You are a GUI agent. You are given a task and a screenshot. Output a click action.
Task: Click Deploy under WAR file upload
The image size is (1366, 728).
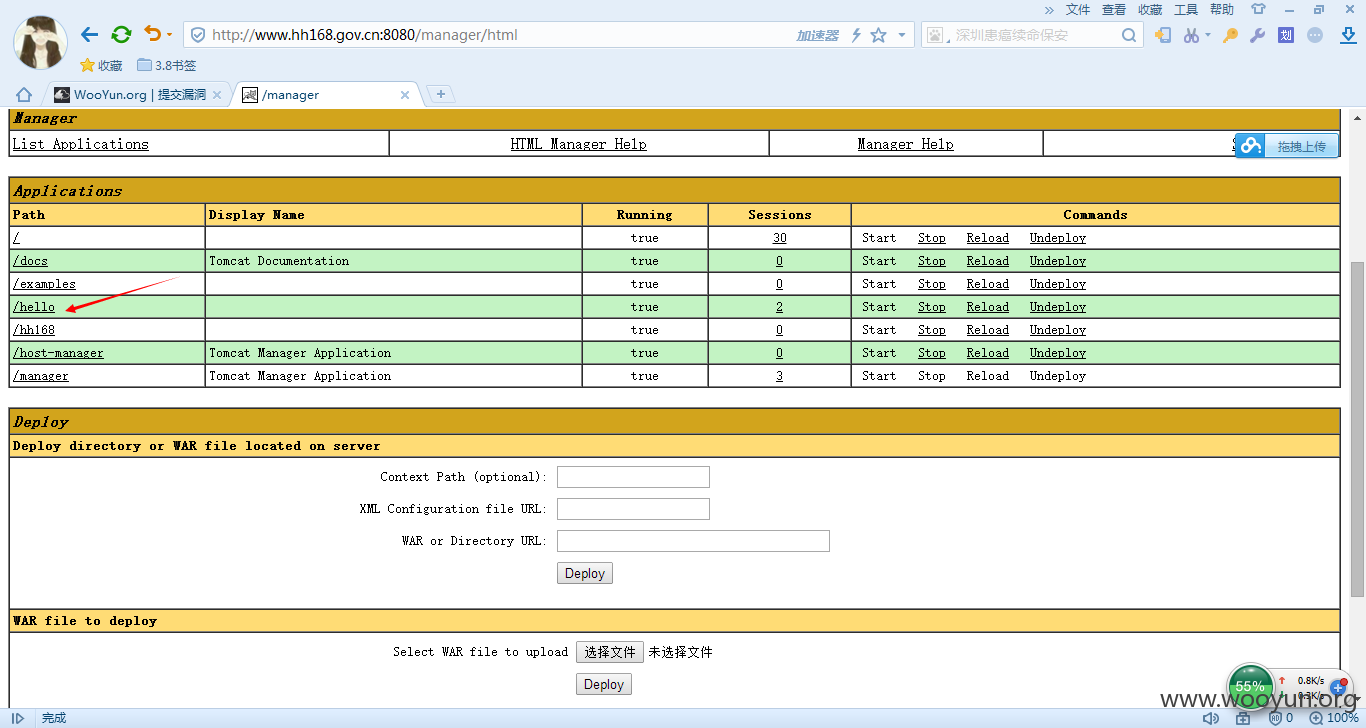(603, 684)
